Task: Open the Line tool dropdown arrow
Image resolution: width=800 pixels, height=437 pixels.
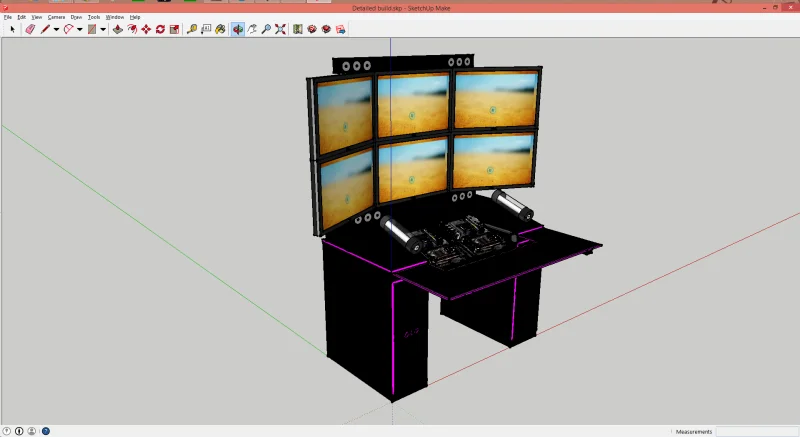Action: tap(56, 30)
